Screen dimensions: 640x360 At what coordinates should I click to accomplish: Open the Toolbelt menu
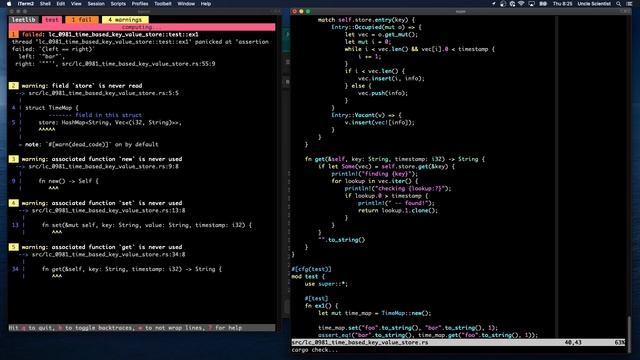[x=163, y=4]
